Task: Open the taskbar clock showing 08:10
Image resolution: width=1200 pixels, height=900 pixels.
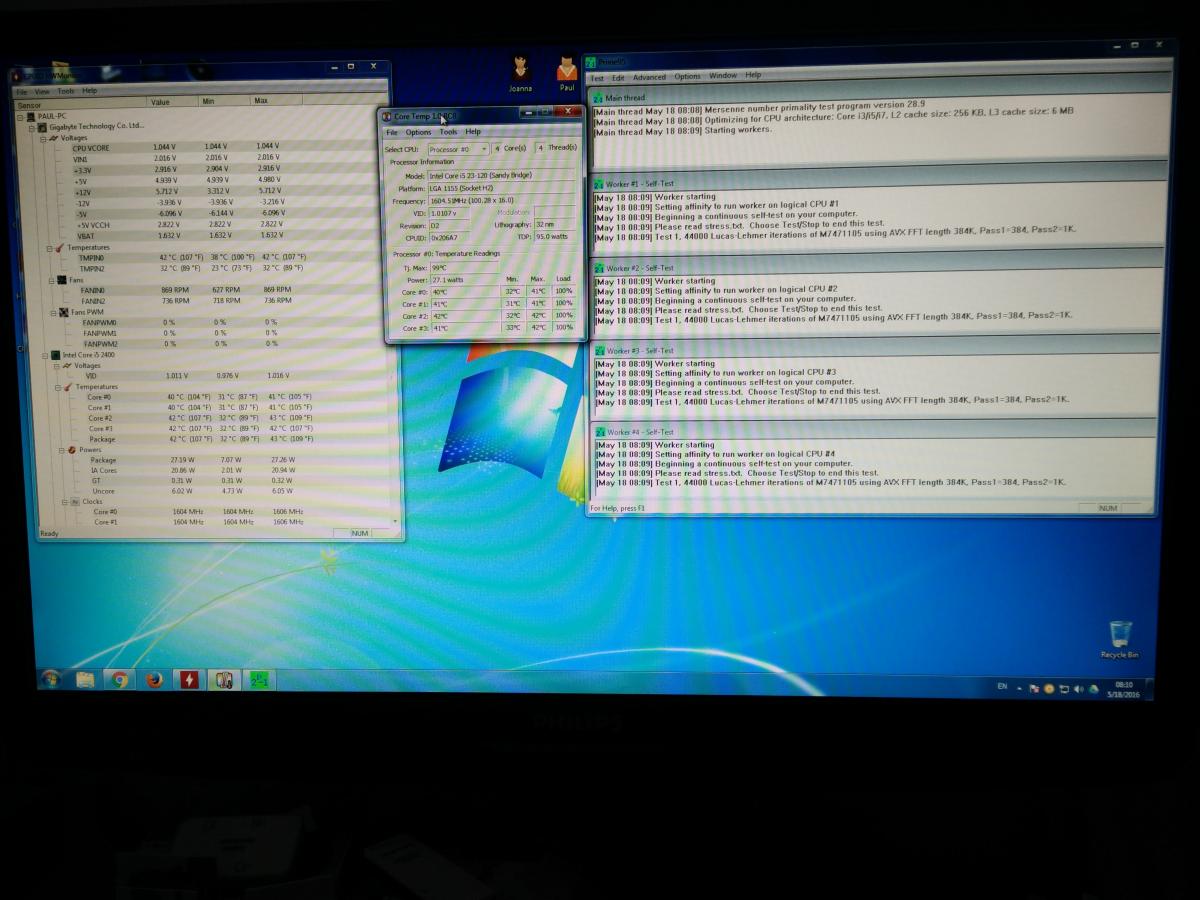Action: click(1124, 689)
